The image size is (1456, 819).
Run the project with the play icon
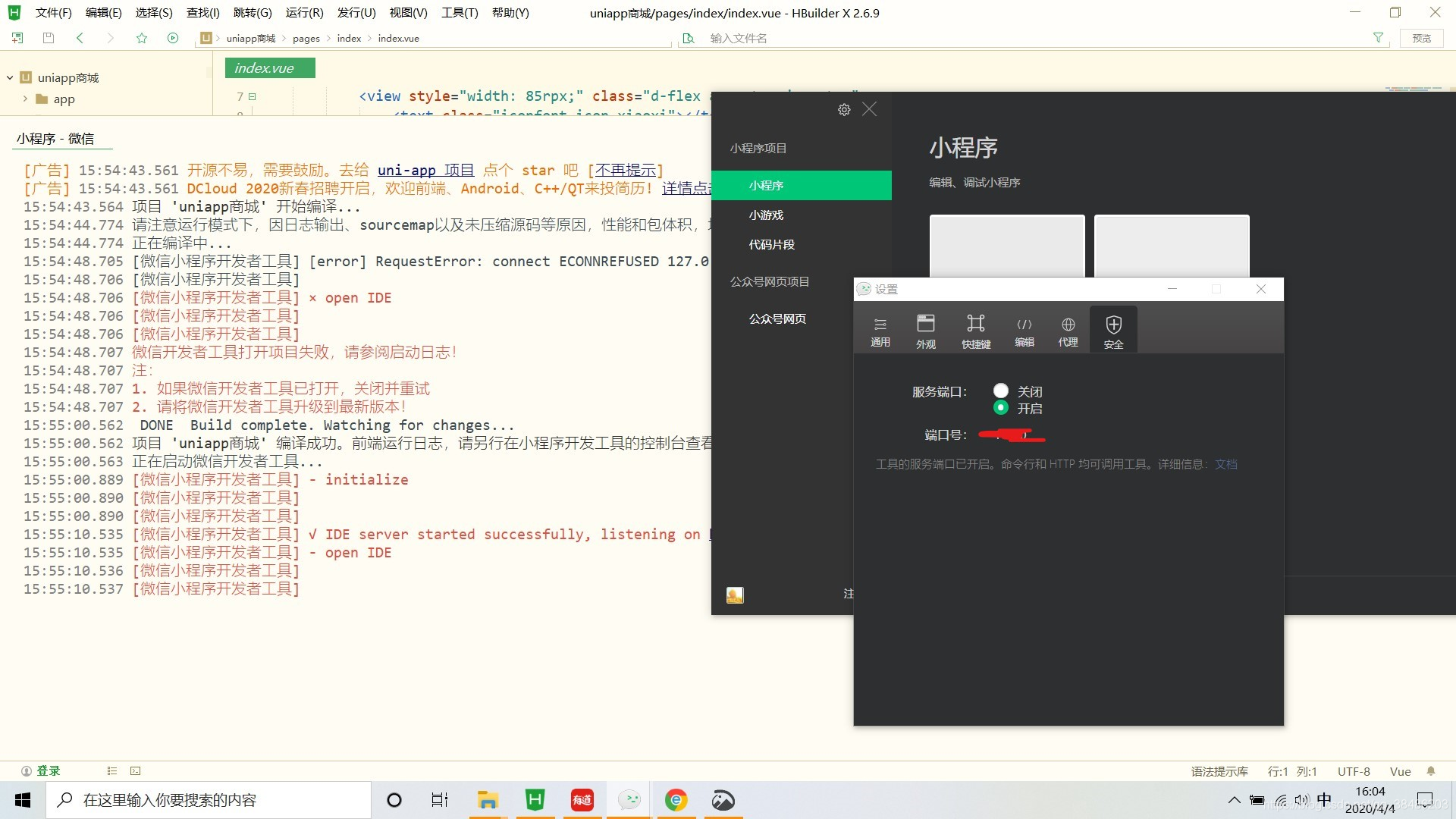pos(173,37)
